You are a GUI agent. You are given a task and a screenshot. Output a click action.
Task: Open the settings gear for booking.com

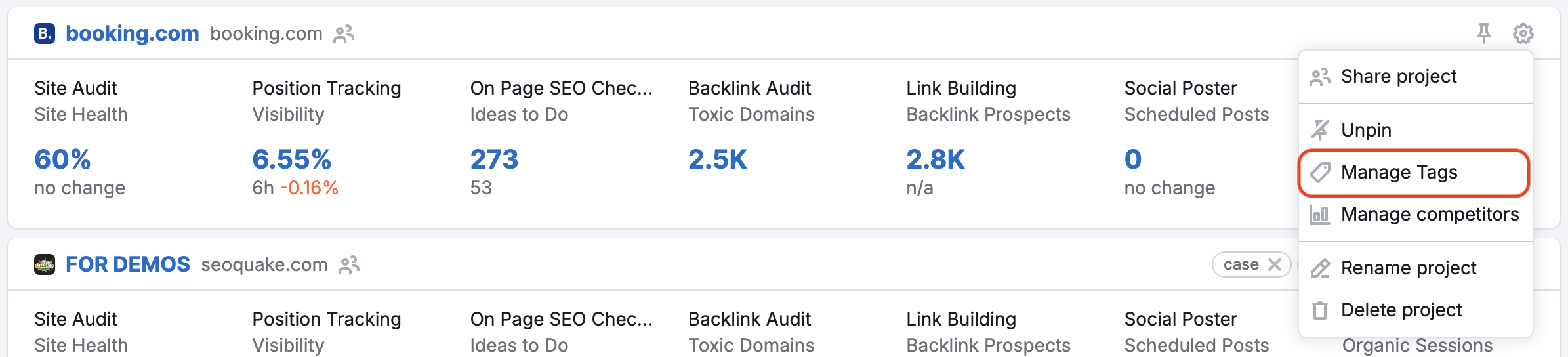(1523, 33)
